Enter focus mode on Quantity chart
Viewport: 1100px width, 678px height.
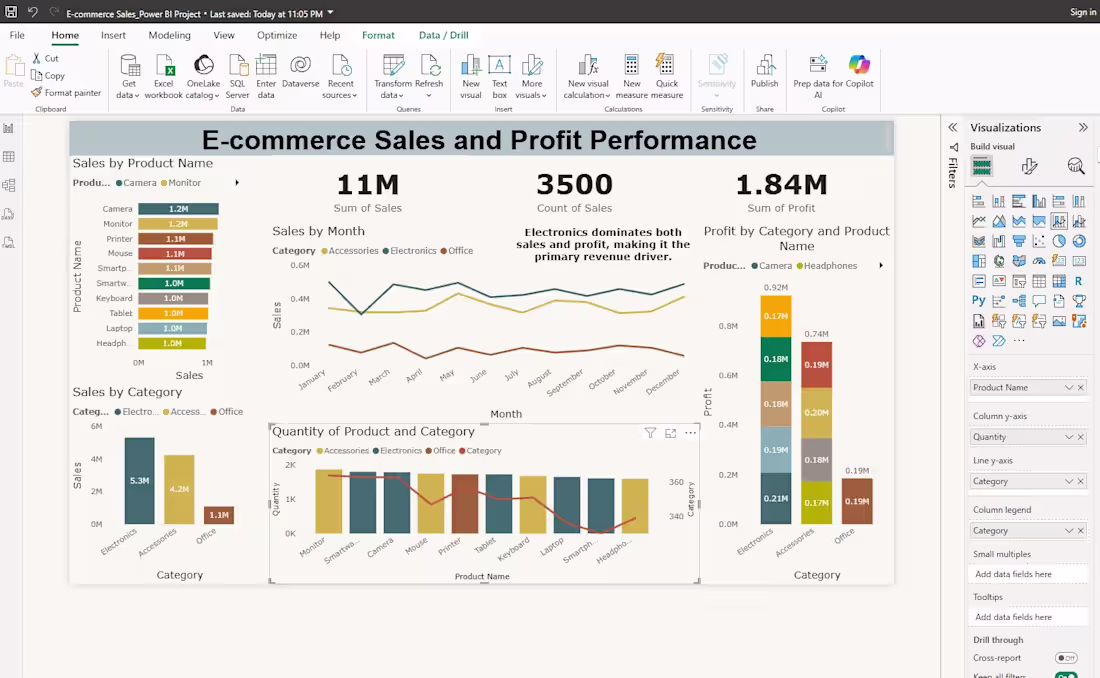pos(671,433)
